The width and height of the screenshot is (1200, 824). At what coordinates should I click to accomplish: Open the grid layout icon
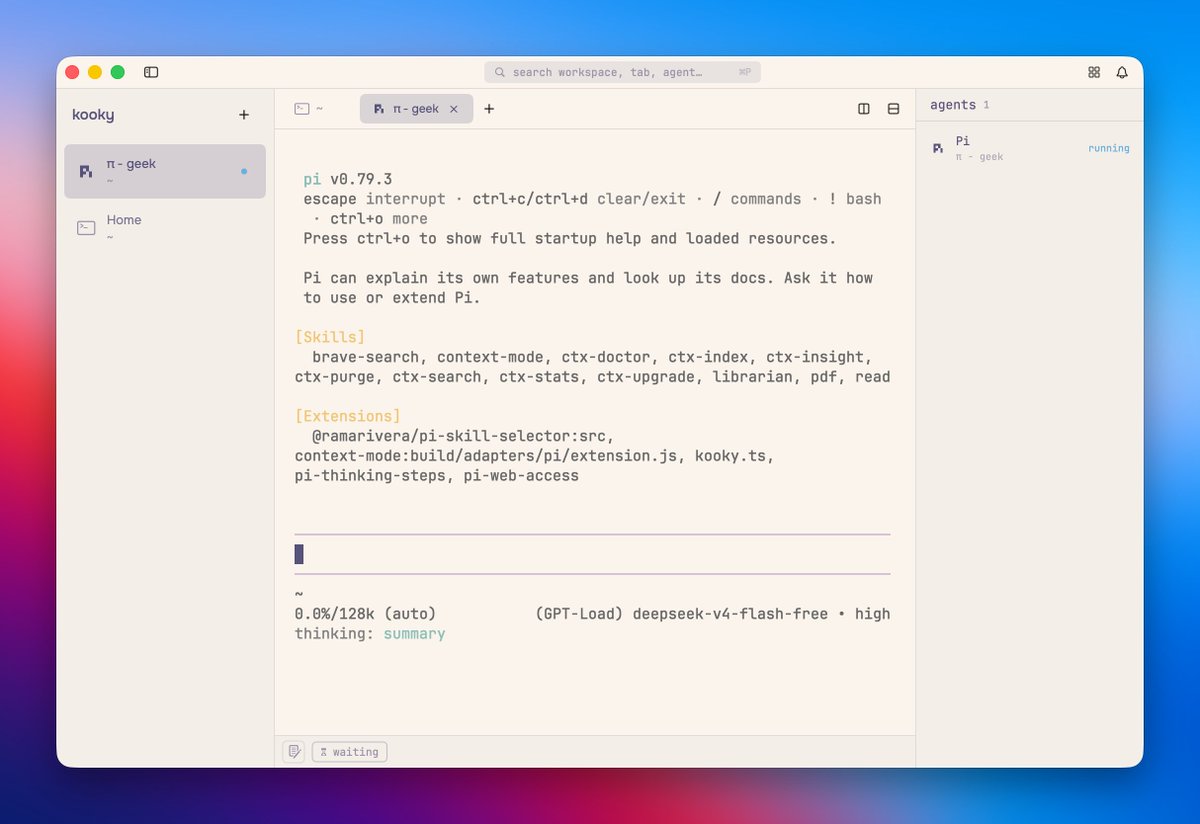pyautogui.click(x=1094, y=72)
